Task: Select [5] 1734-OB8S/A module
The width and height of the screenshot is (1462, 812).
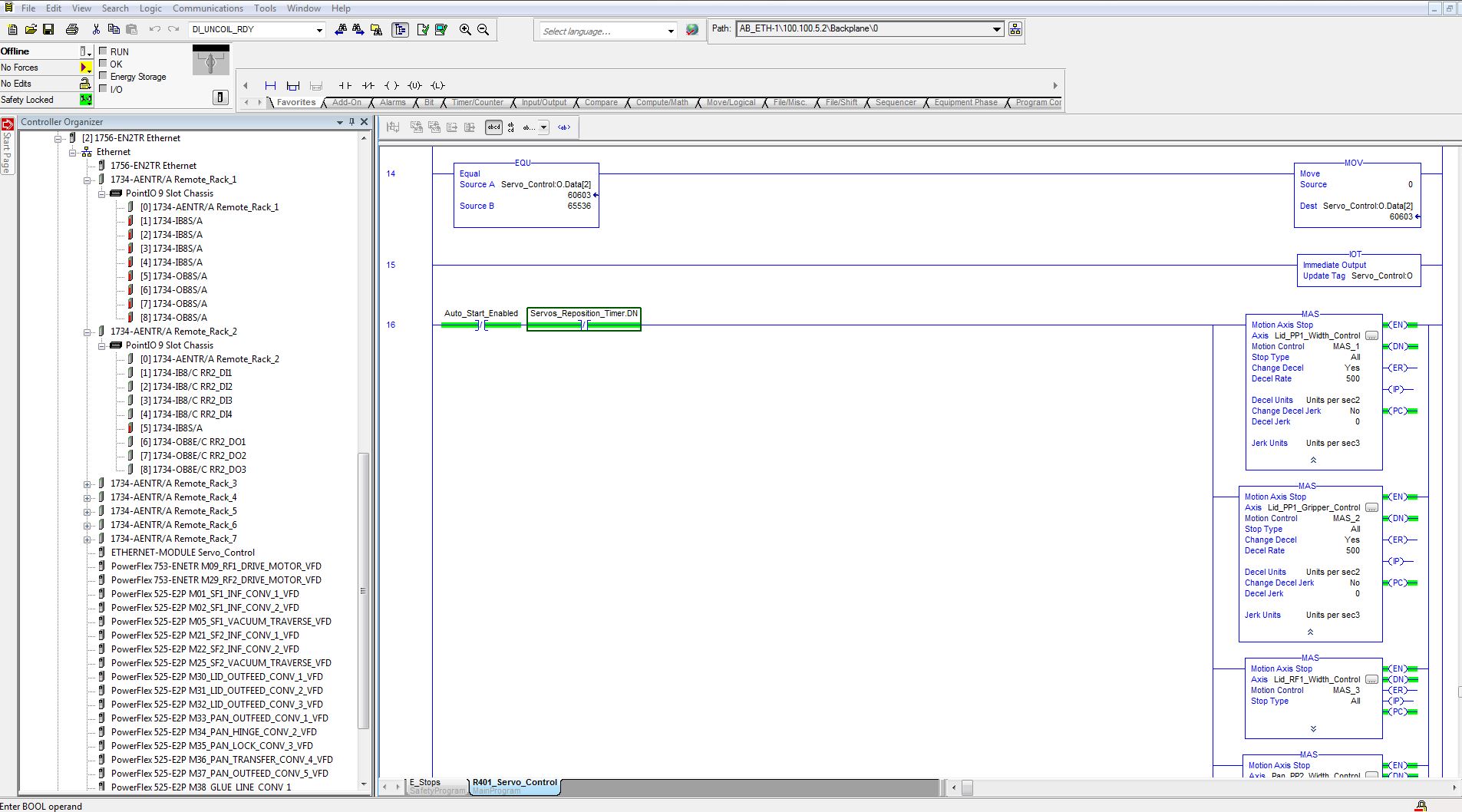Action: [x=173, y=276]
